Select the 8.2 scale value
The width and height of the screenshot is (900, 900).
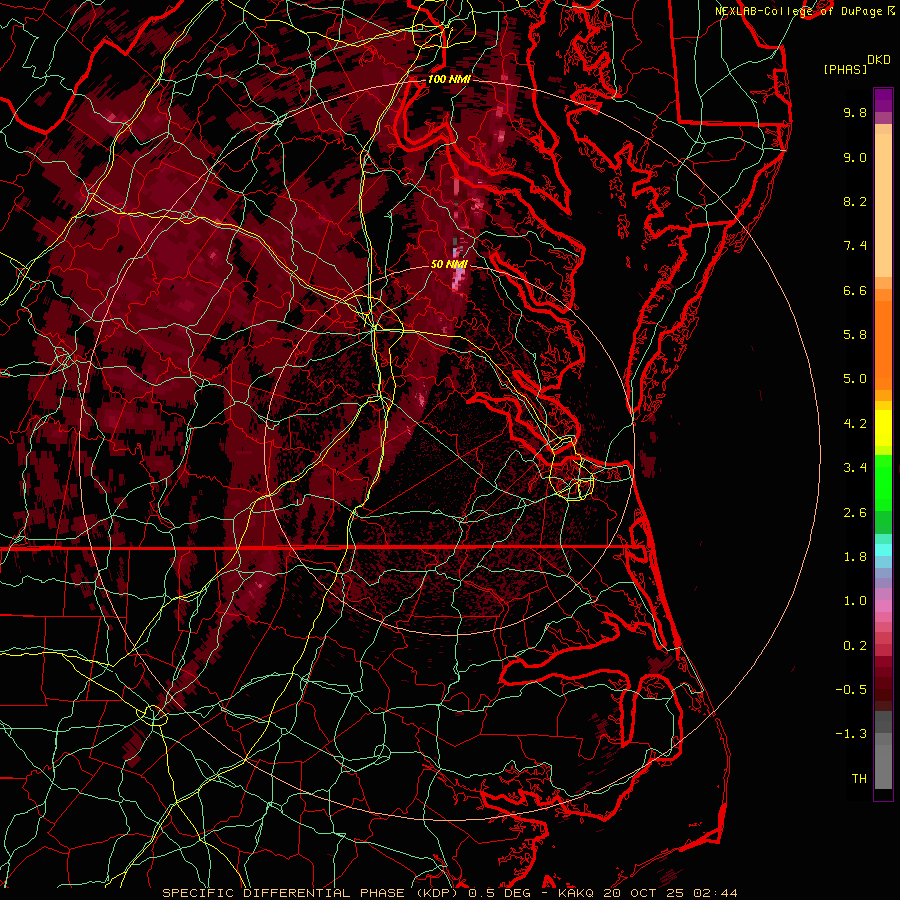(855, 201)
